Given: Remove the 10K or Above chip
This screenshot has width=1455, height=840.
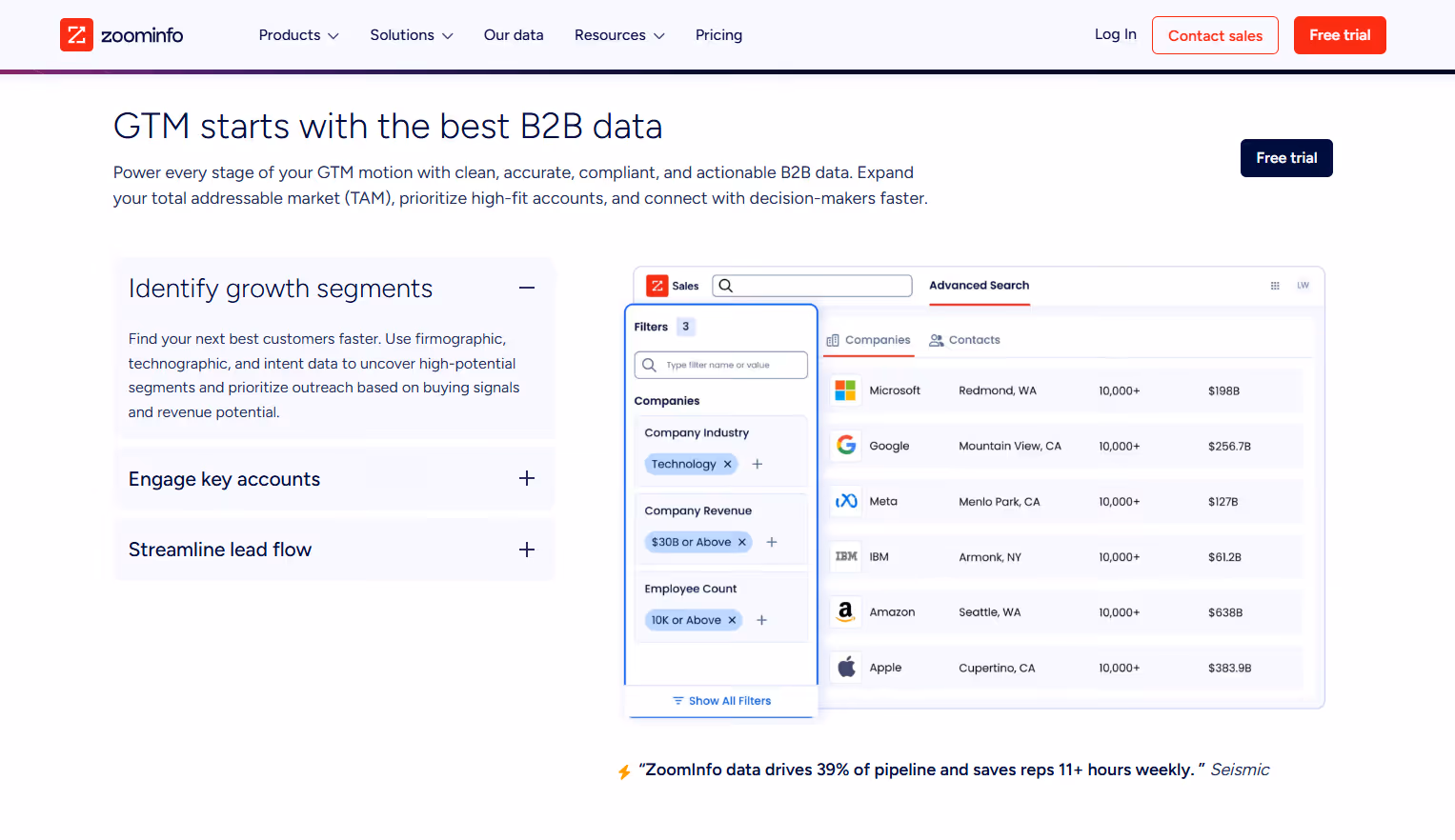Looking at the screenshot, I should click(x=733, y=620).
